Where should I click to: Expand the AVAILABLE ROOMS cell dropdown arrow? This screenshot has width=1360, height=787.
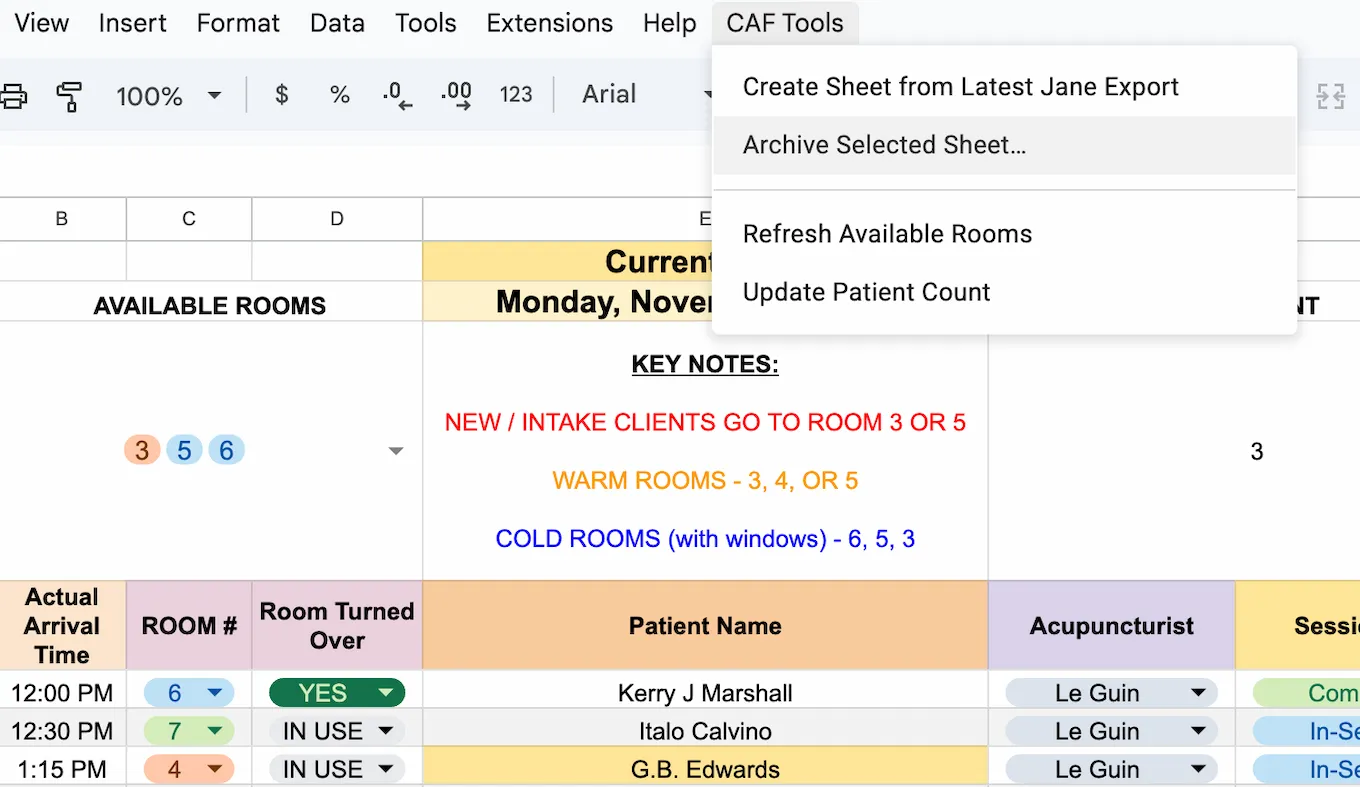pos(396,451)
